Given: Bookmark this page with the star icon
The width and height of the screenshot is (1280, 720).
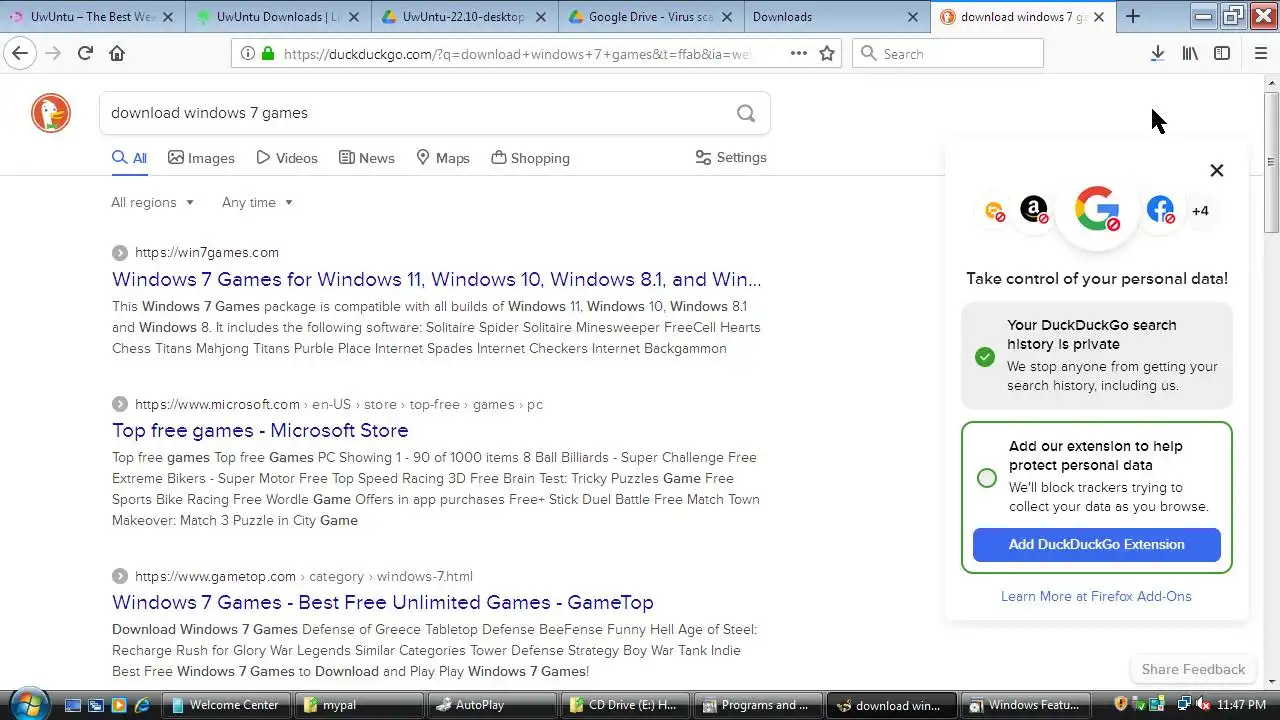Looking at the screenshot, I should tap(827, 53).
